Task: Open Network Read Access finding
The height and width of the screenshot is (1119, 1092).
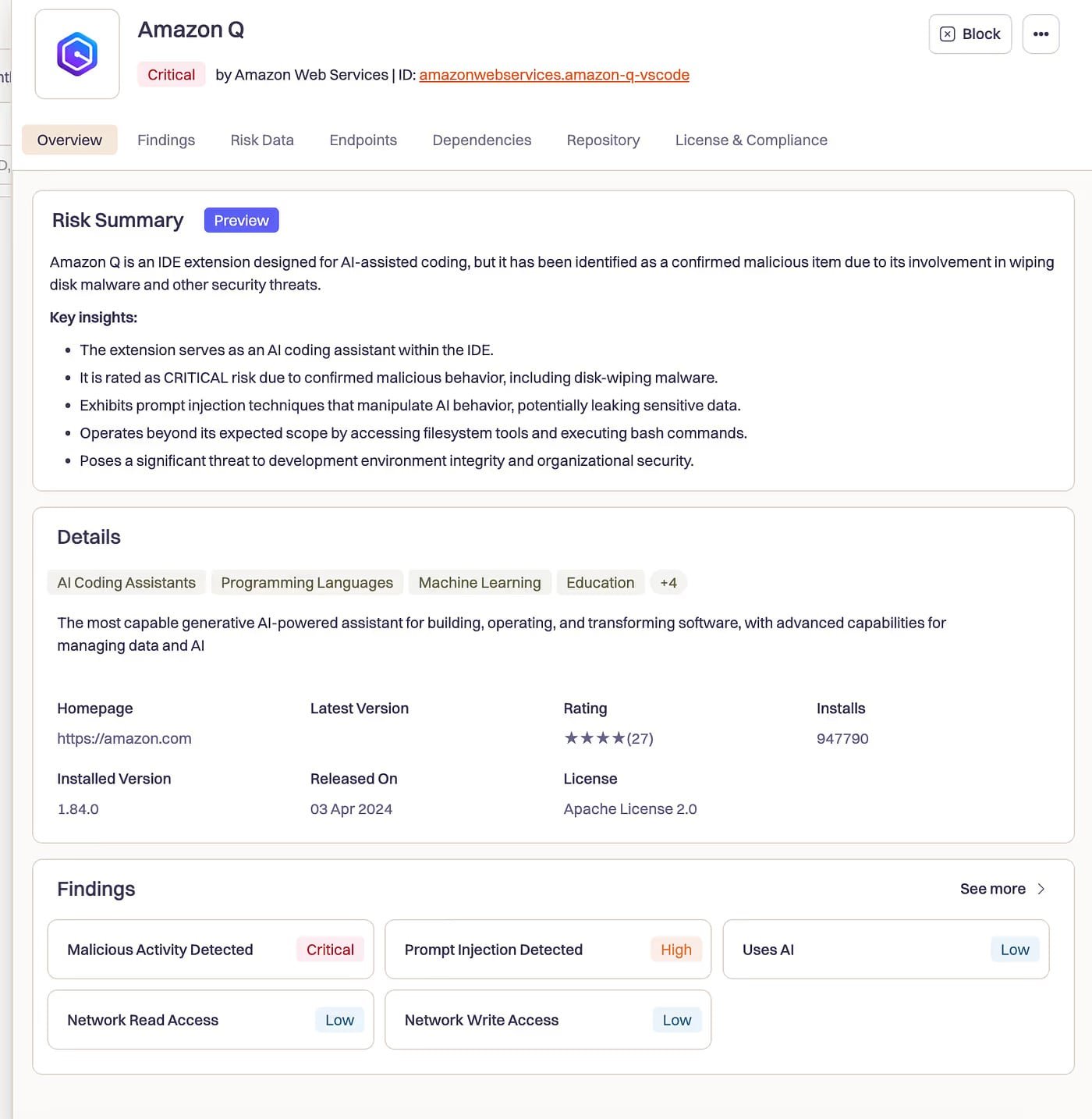Action: 211,1020
